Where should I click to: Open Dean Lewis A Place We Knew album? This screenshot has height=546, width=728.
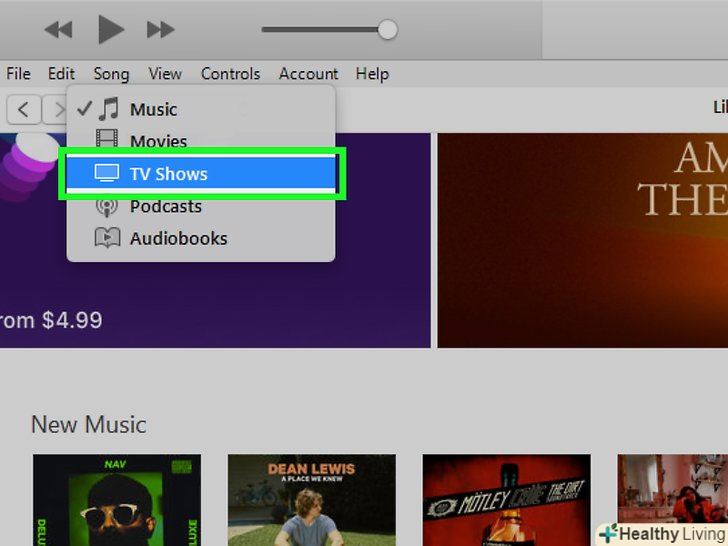(312, 500)
